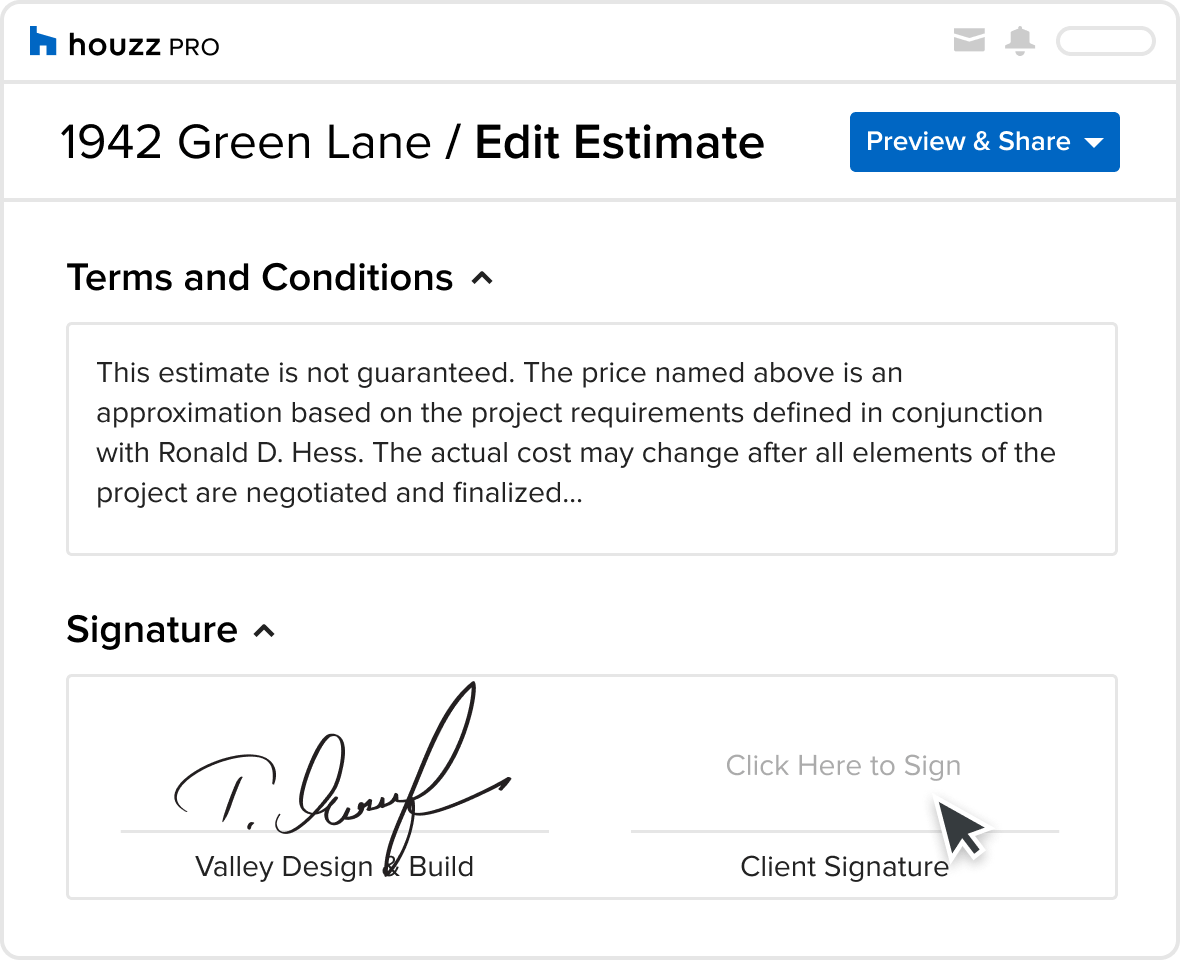1180x960 pixels.
Task: Select the Edit Estimate page title
Action: click(x=619, y=142)
